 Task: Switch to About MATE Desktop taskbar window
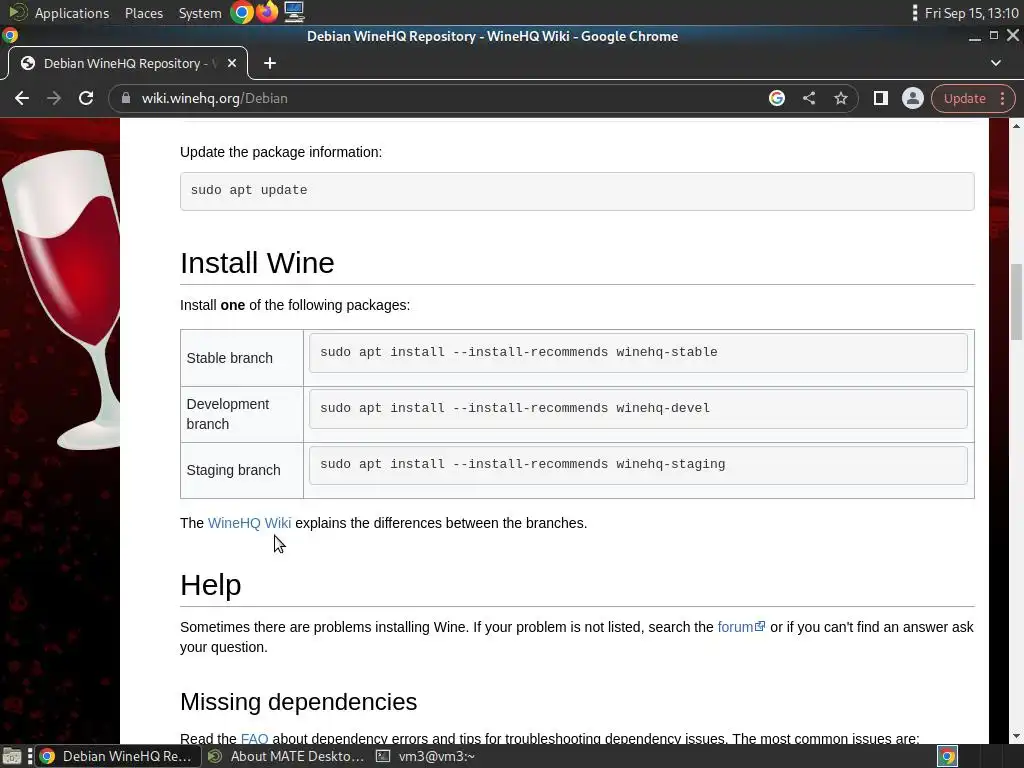click(286, 757)
